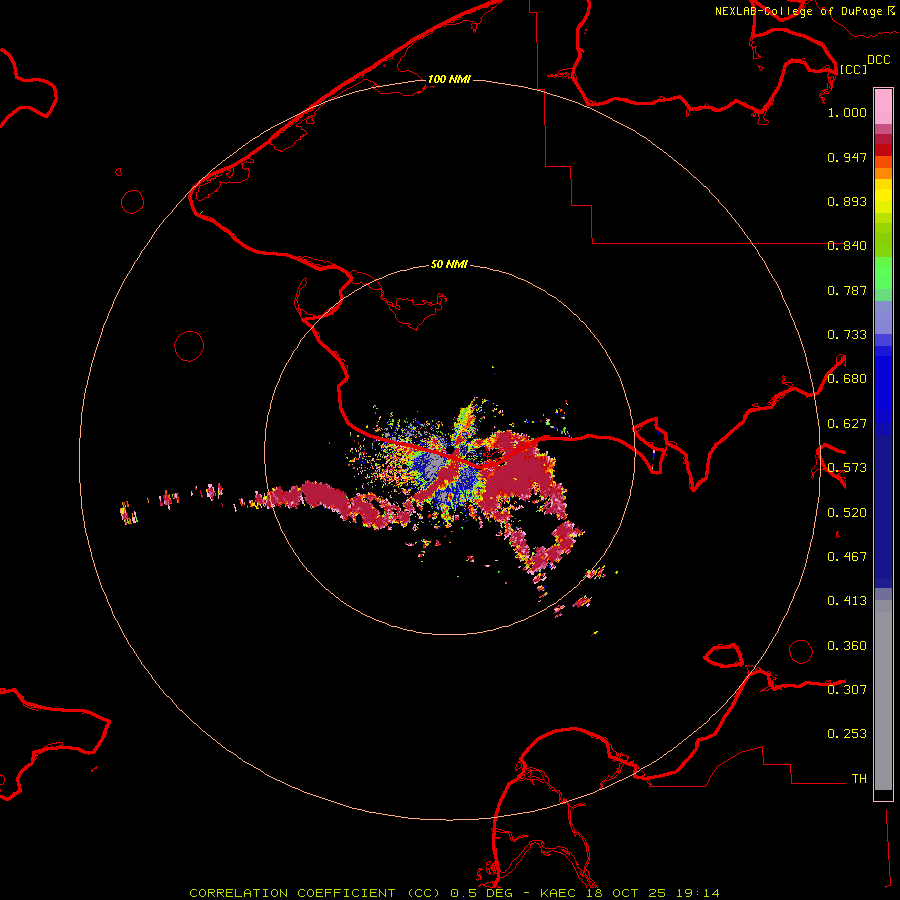Viewport: 900px width, 900px height.
Task: Select the 0.360 color bar value
Action: 847,646
